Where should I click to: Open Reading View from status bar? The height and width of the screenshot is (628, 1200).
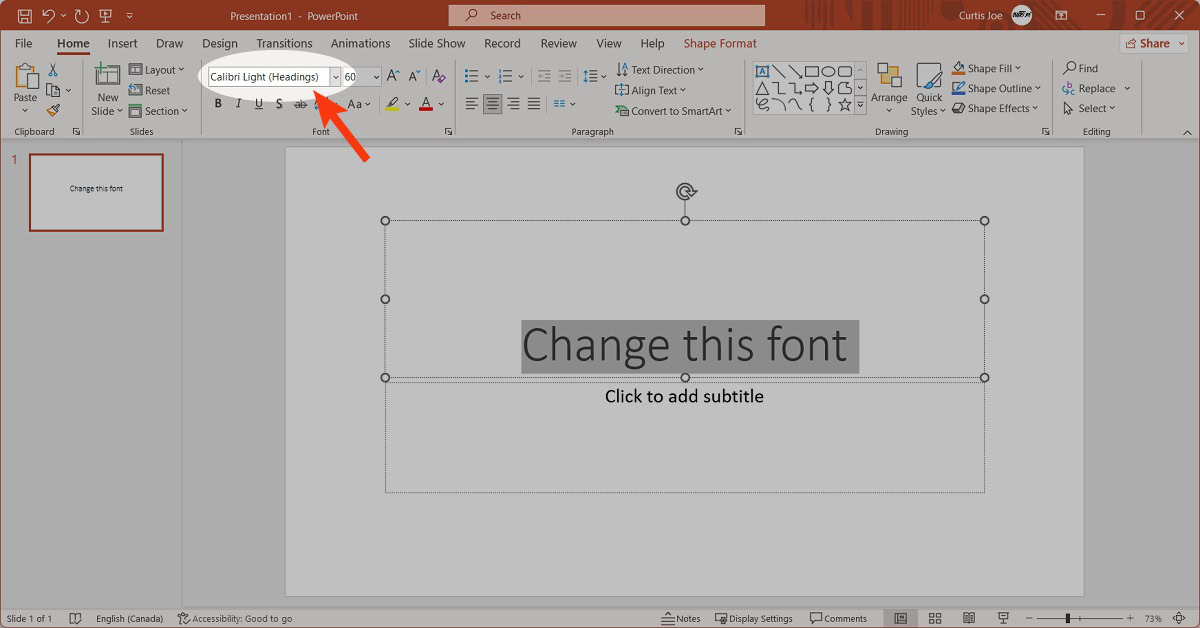click(x=968, y=619)
